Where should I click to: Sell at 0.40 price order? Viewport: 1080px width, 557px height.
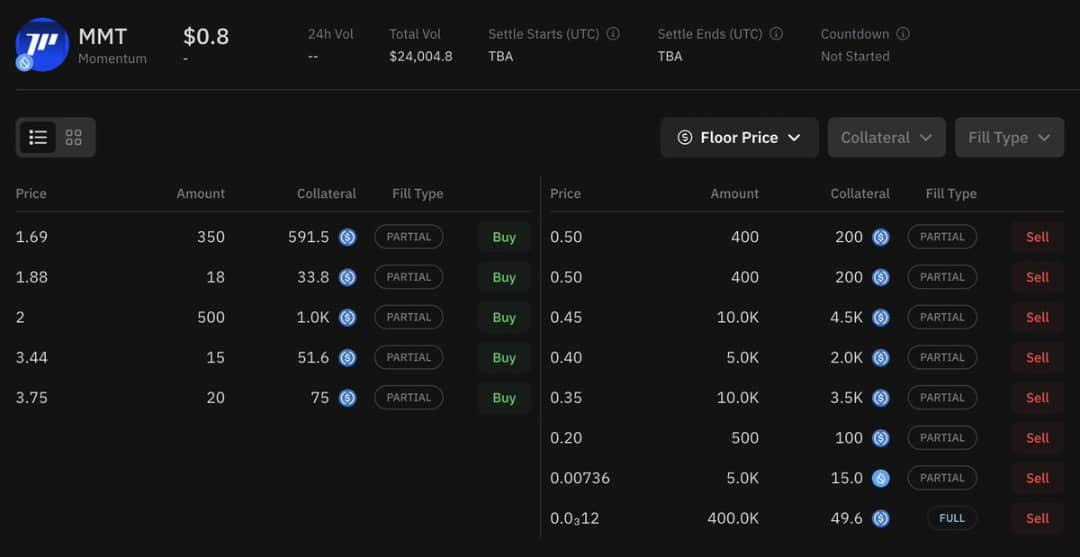(1037, 357)
